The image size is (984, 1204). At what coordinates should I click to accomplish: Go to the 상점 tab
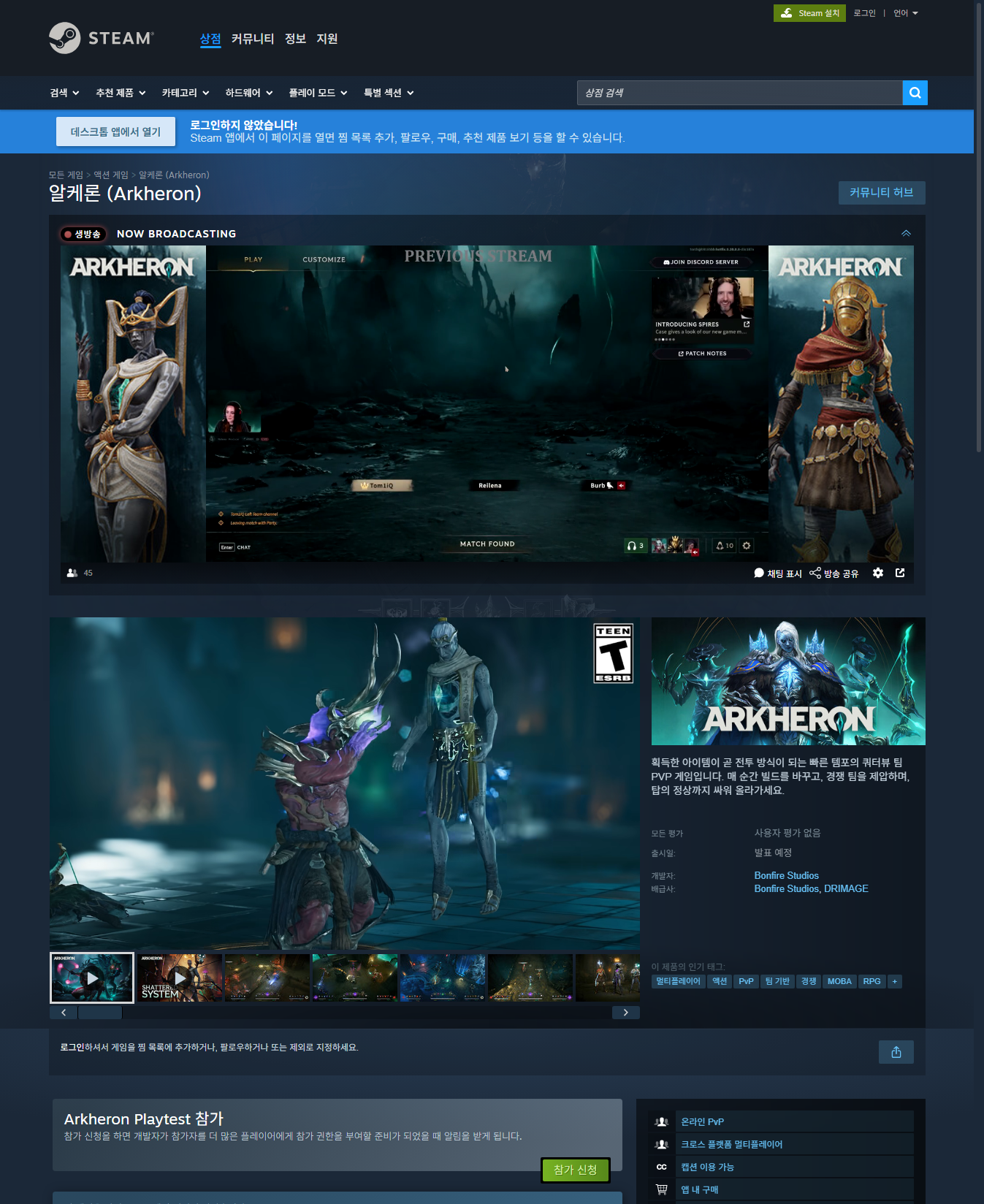pyautogui.click(x=210, y=39)
